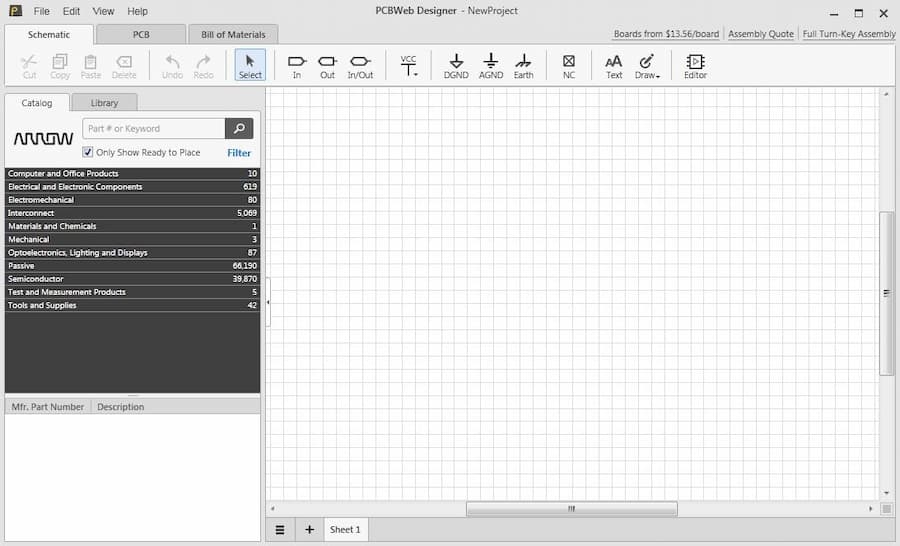Click the catalog search magnifier button
The image size is (900, 546).
pyautogui.click(x=239, y=129)
